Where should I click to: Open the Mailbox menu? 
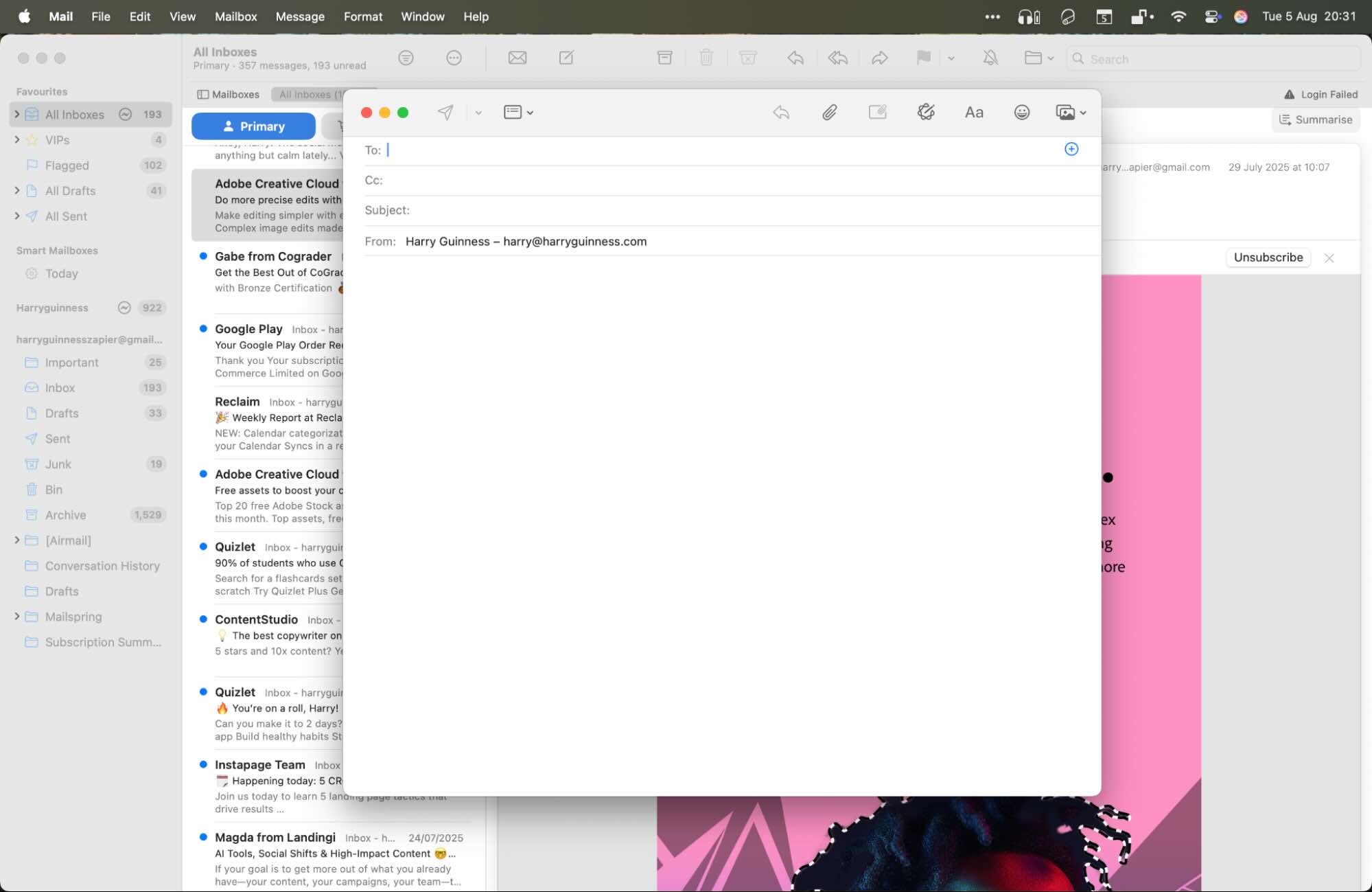pos(235,16)
